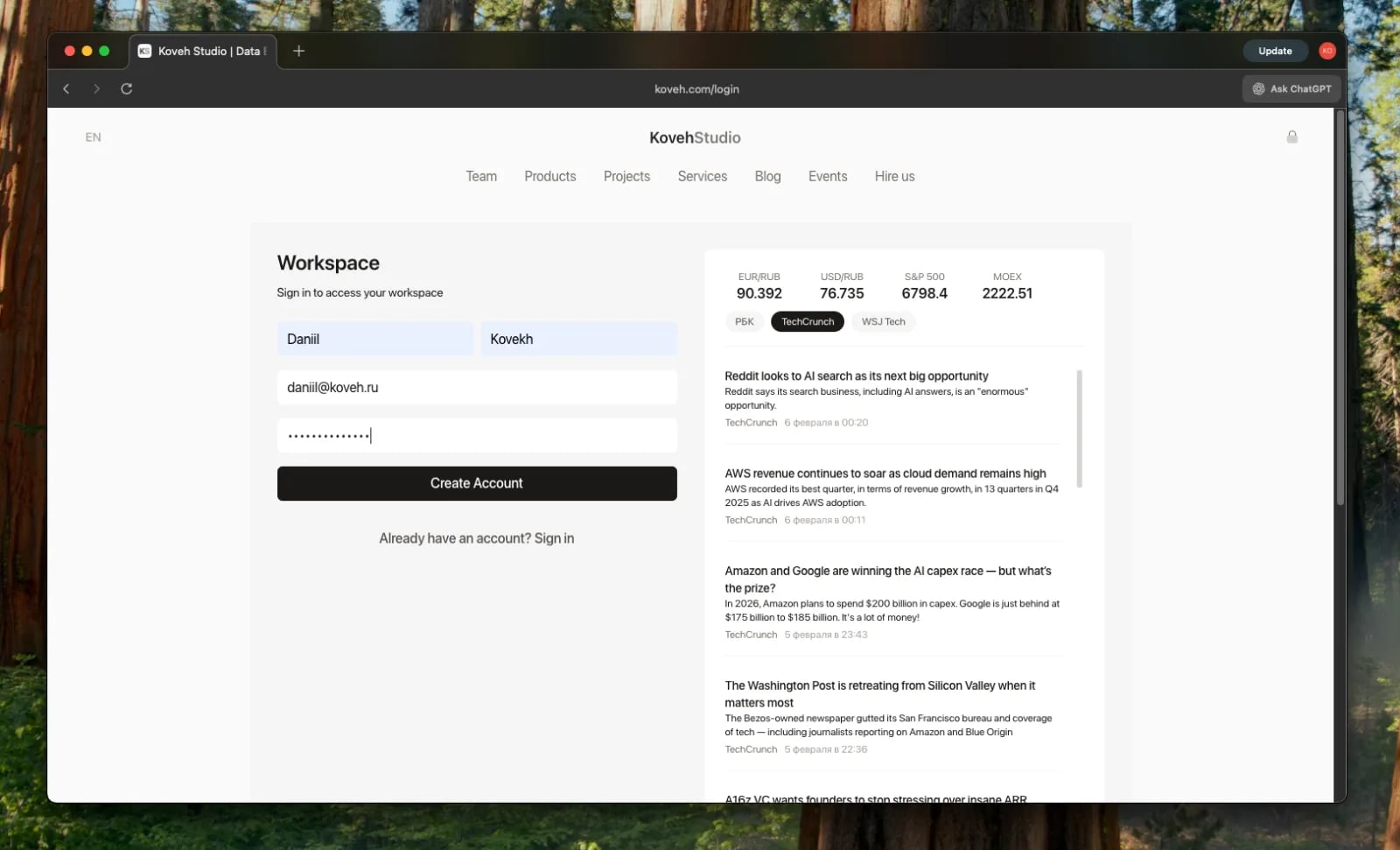
Task: Reload the page with the refresh icon
Action: (x=126, y=88)
